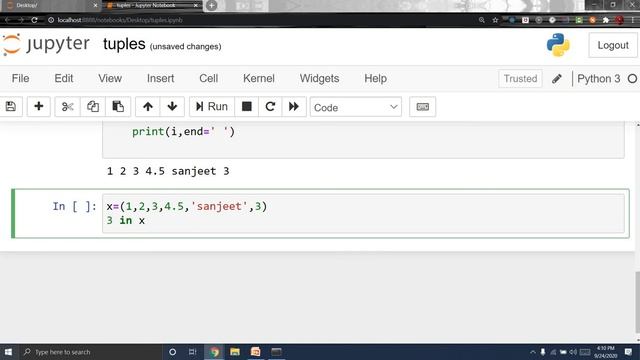The width and height of the screenshot is (640, 360).
Task: Interrupt the kernel with the stop icon
Action: click(247, 107)
